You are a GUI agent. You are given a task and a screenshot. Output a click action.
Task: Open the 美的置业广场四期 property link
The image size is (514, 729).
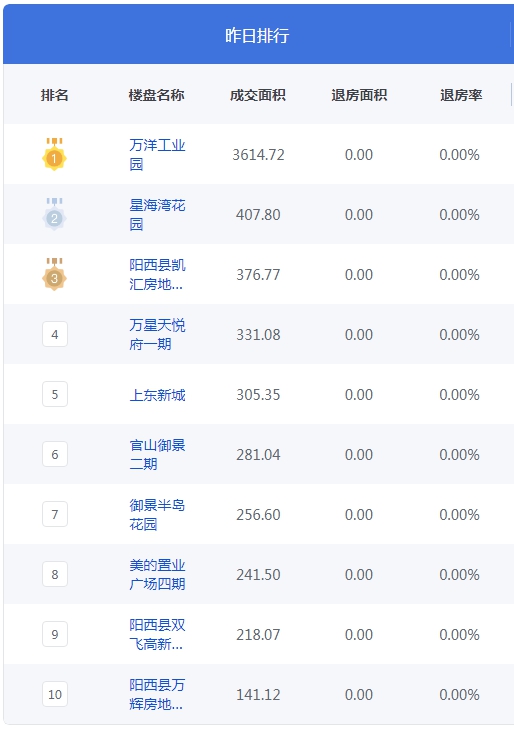[157, 574]
